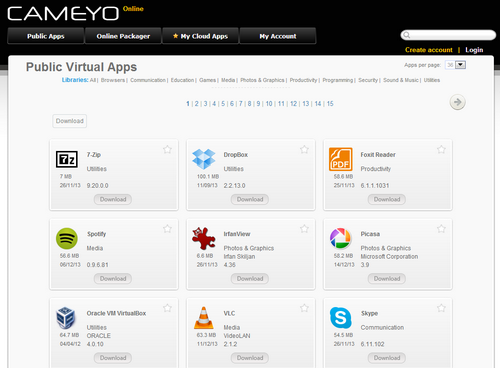This screenshot has width=500, height=368.
Task: Filter by Media library
Action: pos(228,80)
